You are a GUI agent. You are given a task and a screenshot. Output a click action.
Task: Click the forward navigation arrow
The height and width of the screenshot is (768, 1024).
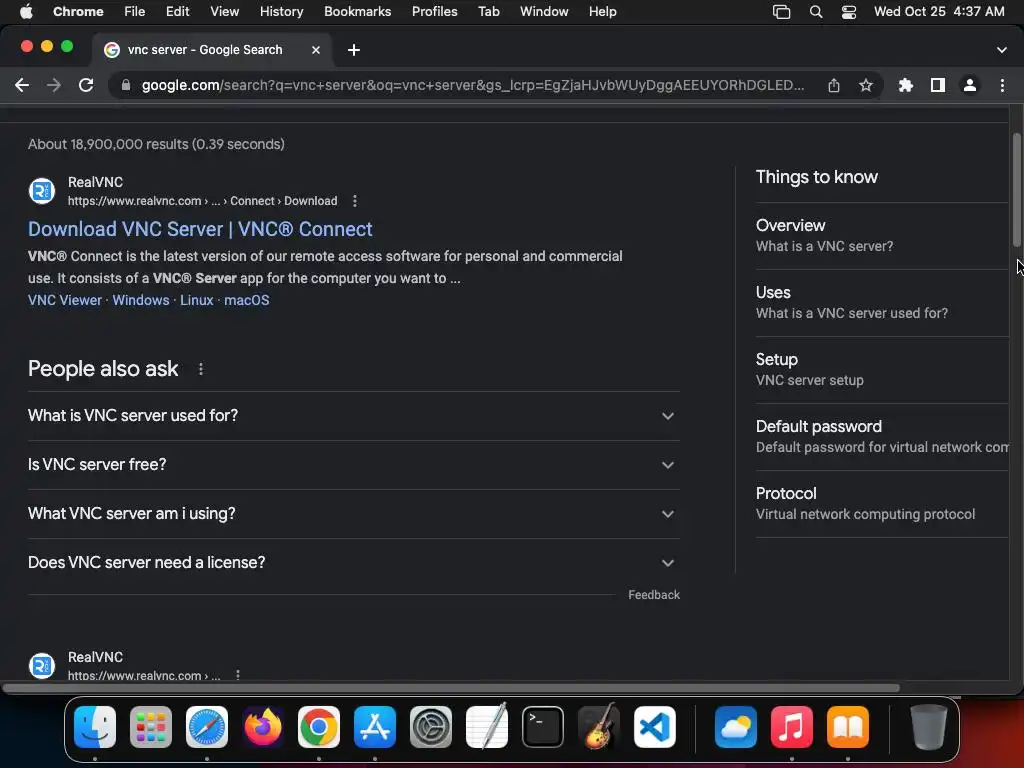pos(54,85)
